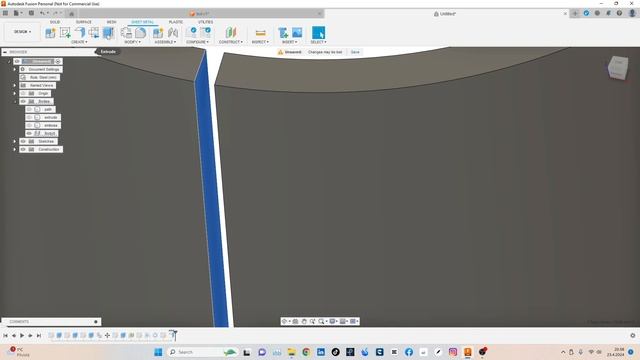The image size is (640, 360).
Task: Toggle visibility eye of Construction folder
Action: (23, 149)
